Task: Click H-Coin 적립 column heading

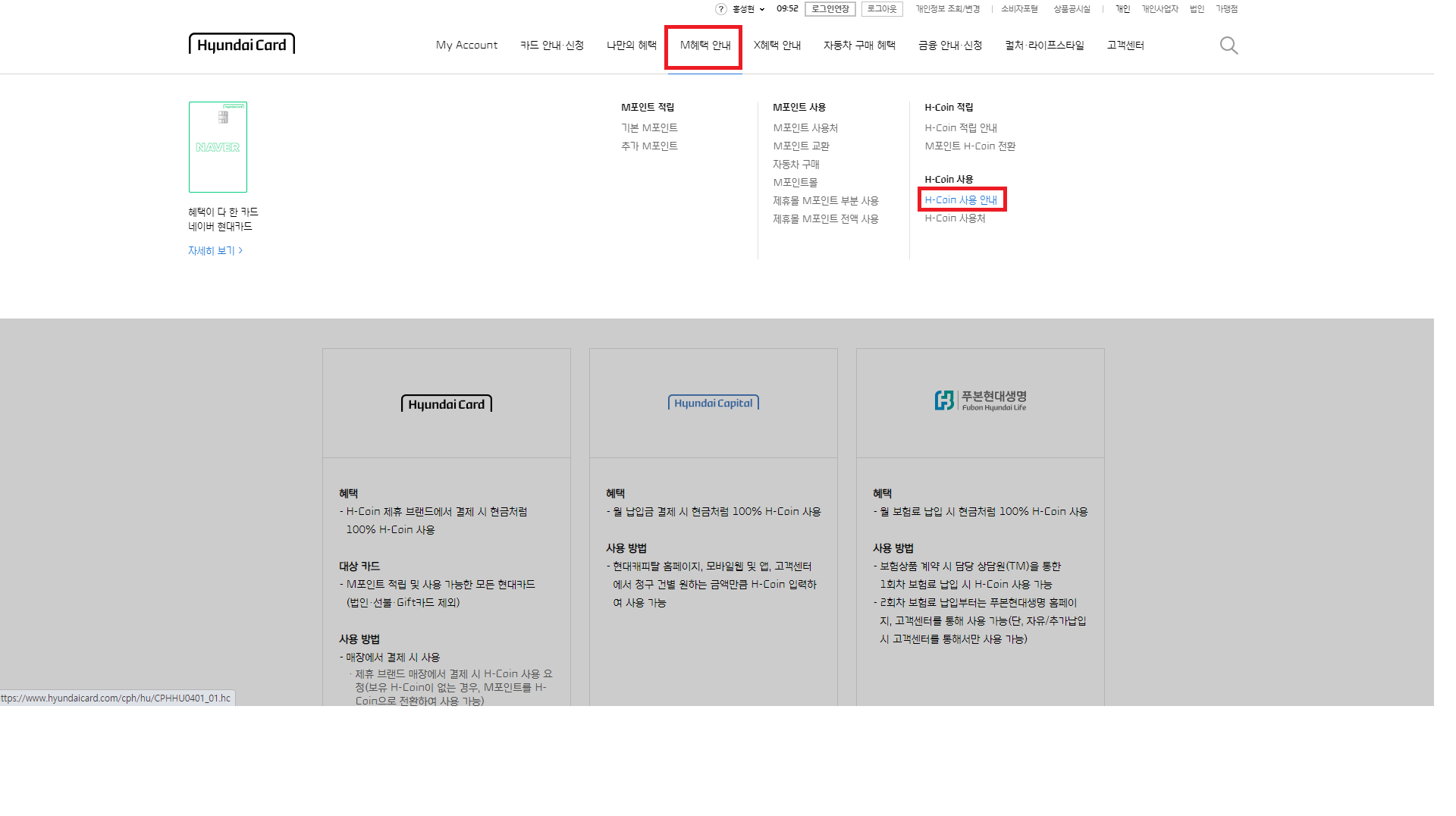Action: click(x=949, y=108)
